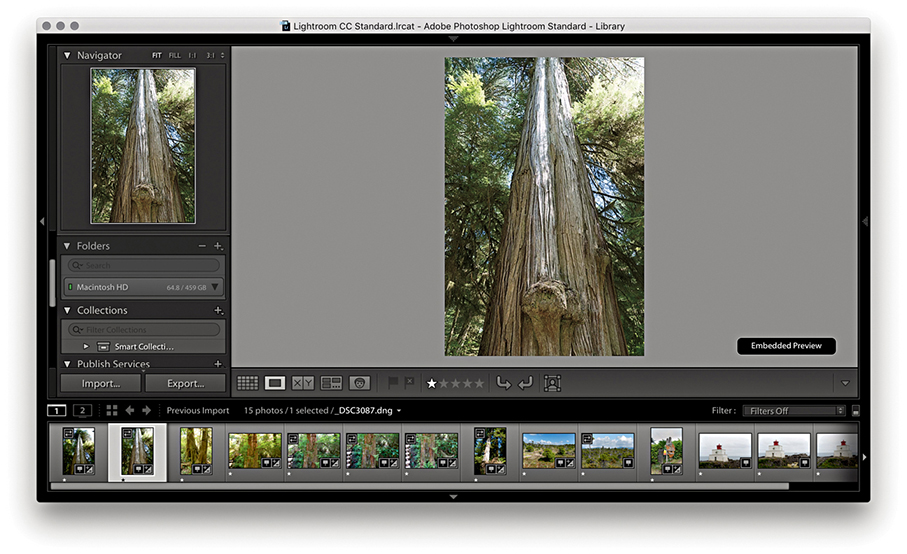Viewport: 907px width, 554px height.
Task: Set the photo flag to rejected
Action: (409, 383)
